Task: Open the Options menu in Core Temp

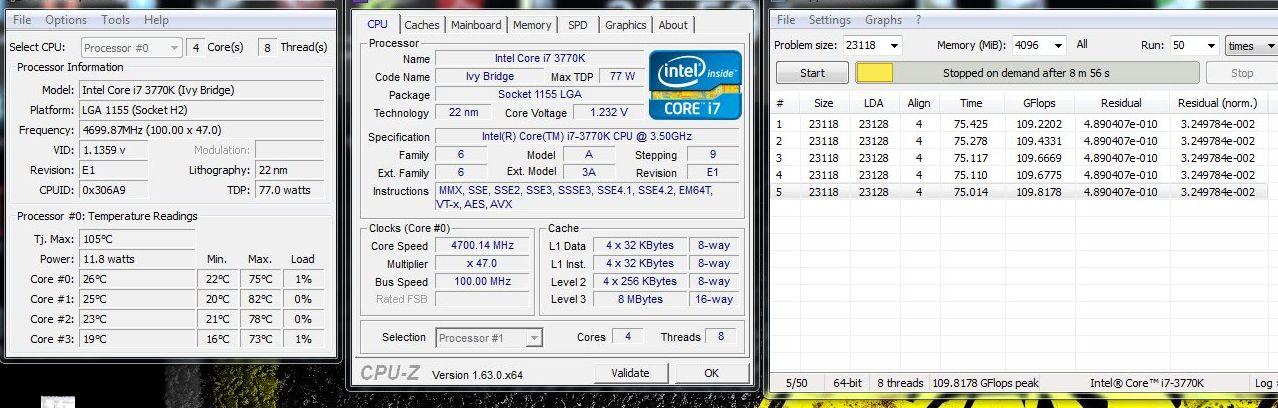Action: [x=66, y=20]
